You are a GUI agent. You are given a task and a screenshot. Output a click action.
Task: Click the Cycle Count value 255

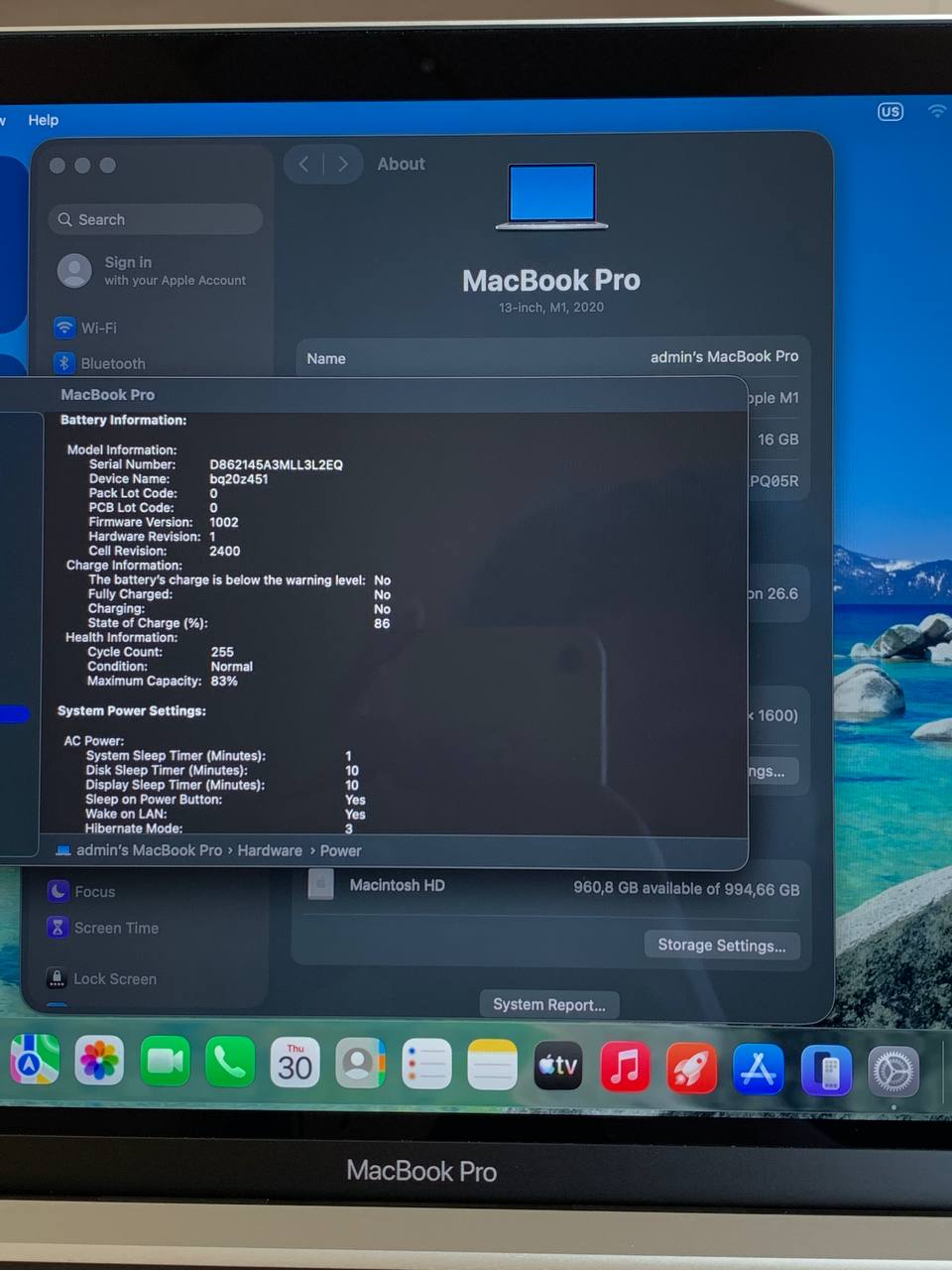[x=222, y=652]
